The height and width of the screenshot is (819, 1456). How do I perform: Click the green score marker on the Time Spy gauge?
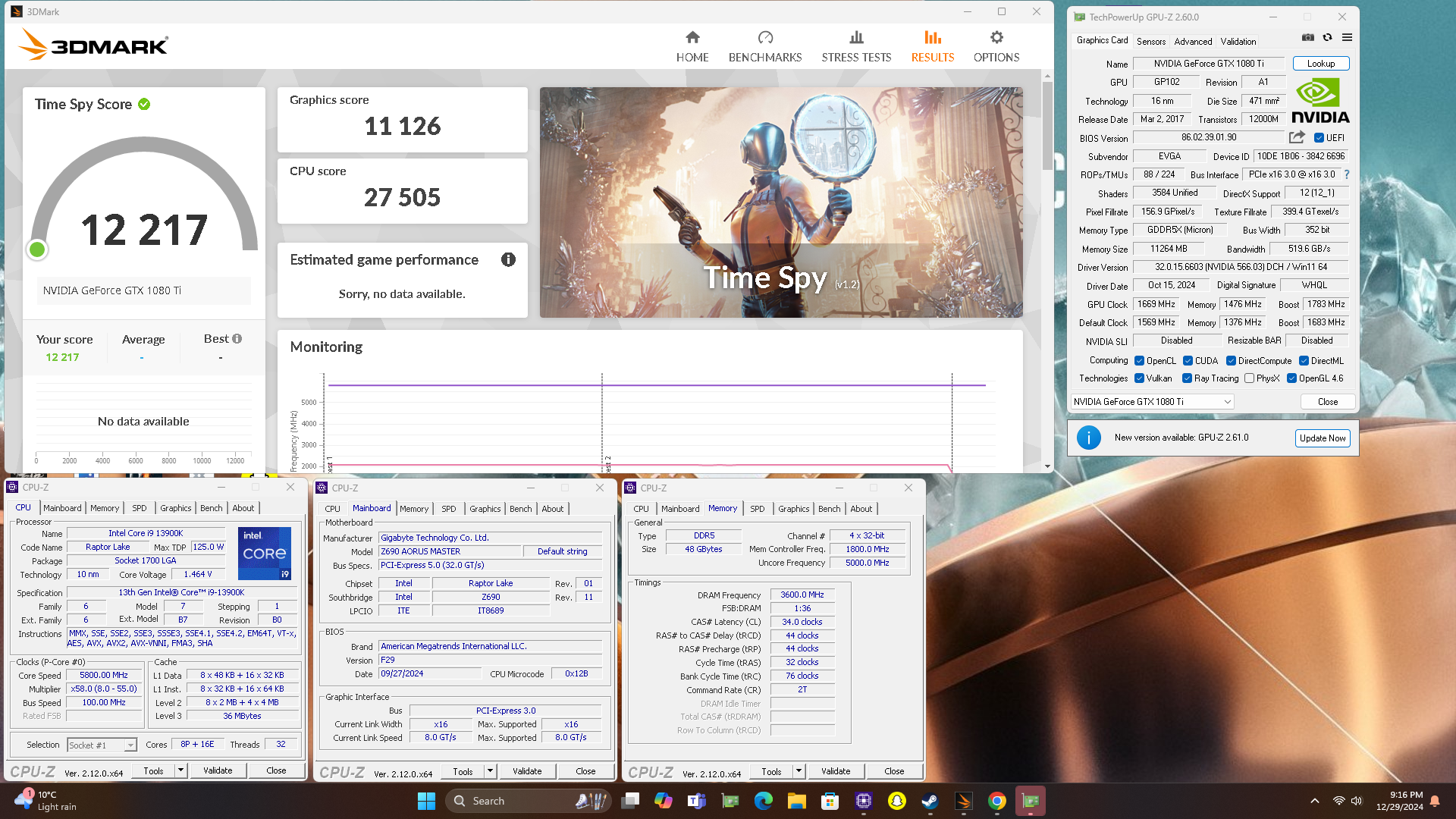click(37, 249)
